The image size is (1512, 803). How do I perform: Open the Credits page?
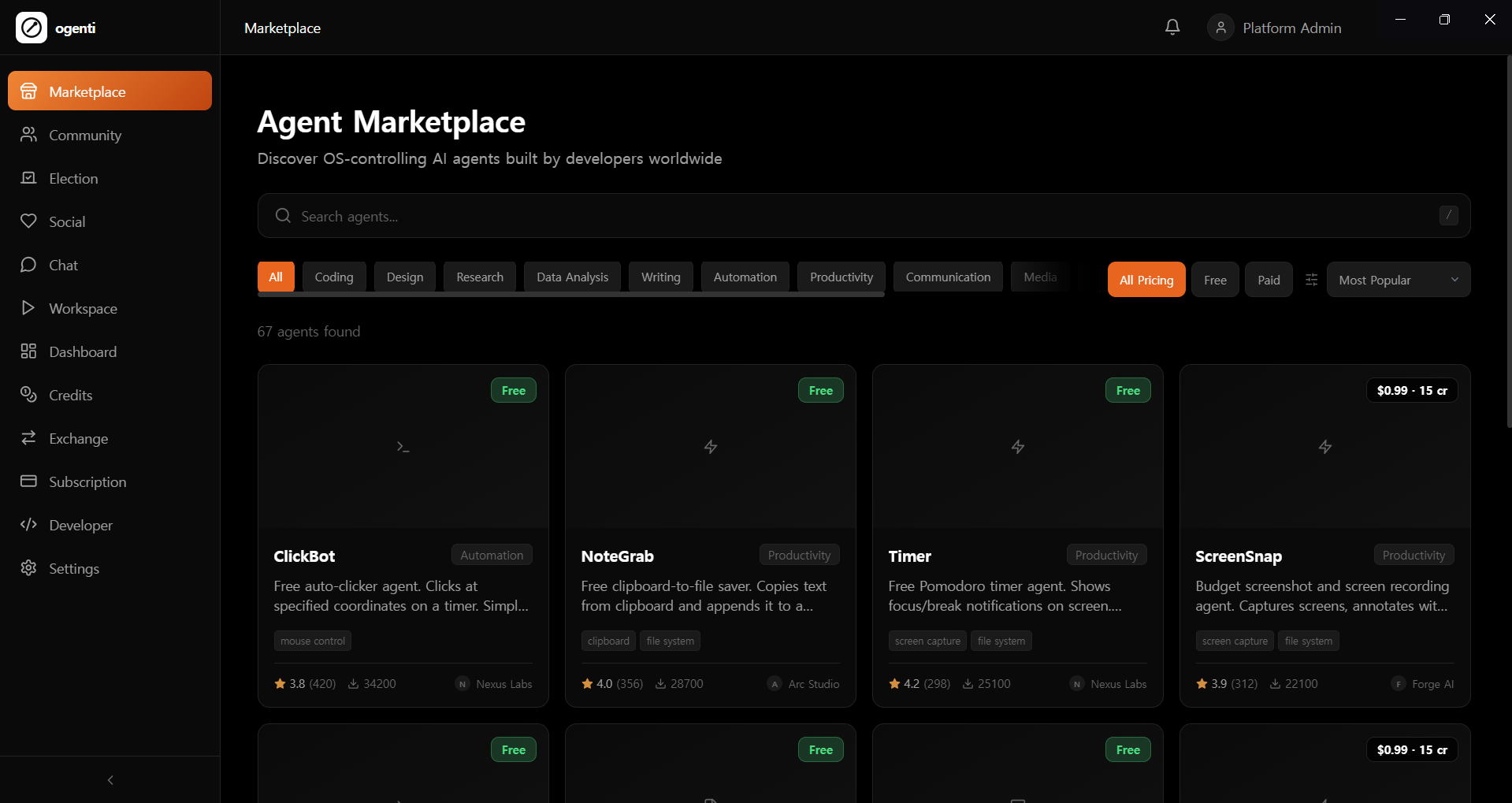tap(70, 395)
